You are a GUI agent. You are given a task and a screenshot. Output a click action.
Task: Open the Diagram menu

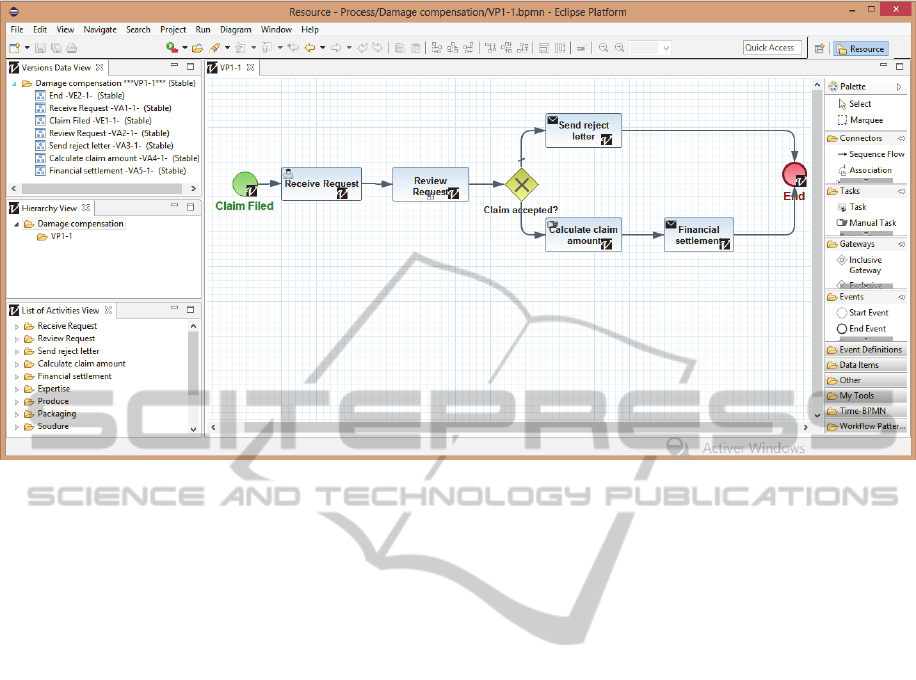click(236, 30)
